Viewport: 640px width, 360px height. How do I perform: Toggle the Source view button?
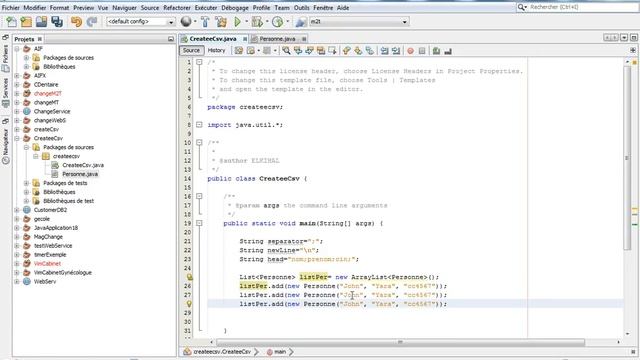click(191, 50)
